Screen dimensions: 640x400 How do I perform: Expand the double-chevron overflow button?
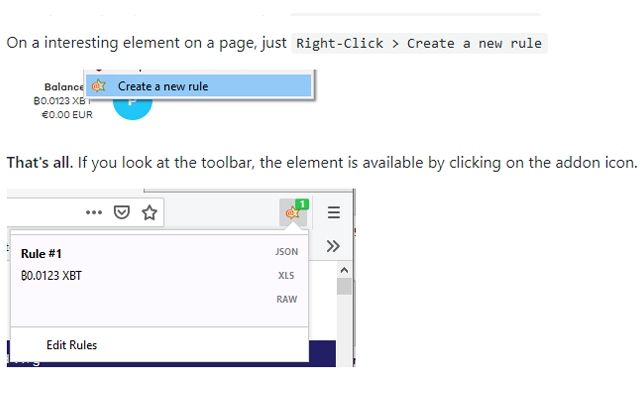coord(334,246)
